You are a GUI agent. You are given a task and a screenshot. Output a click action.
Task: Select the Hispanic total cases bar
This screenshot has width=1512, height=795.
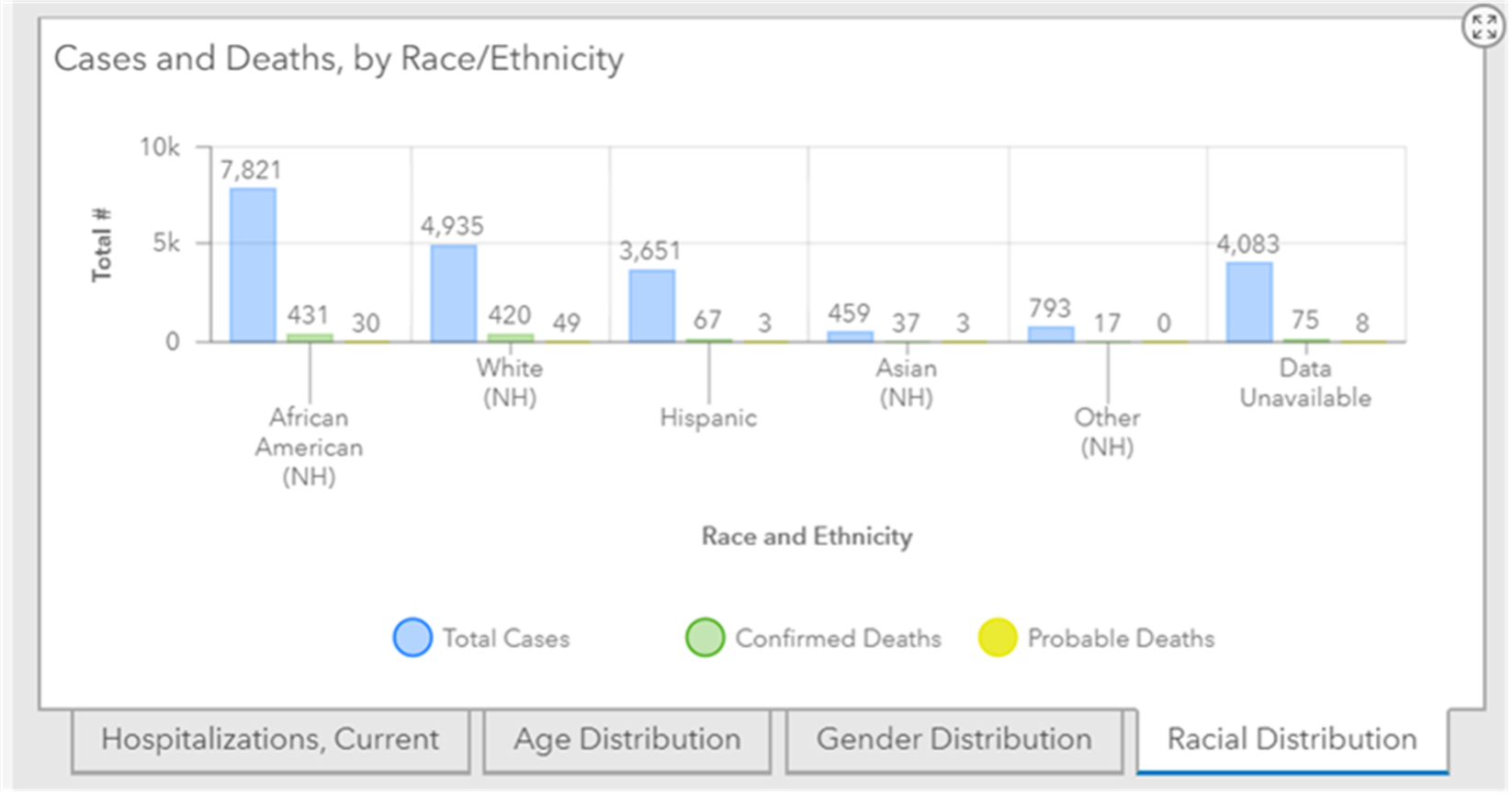pyautogui.click(x=652, y=306)
